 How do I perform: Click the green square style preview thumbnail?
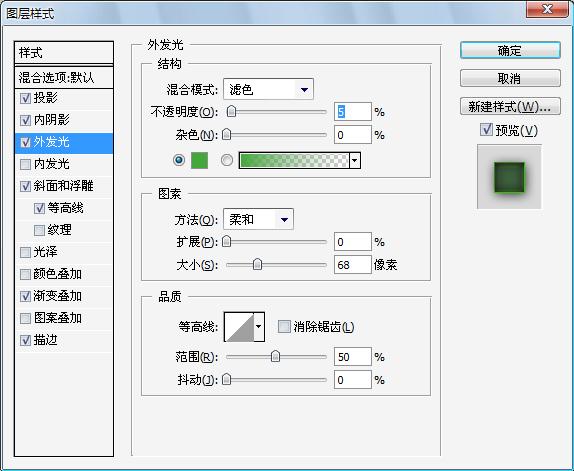coord(509,177)
